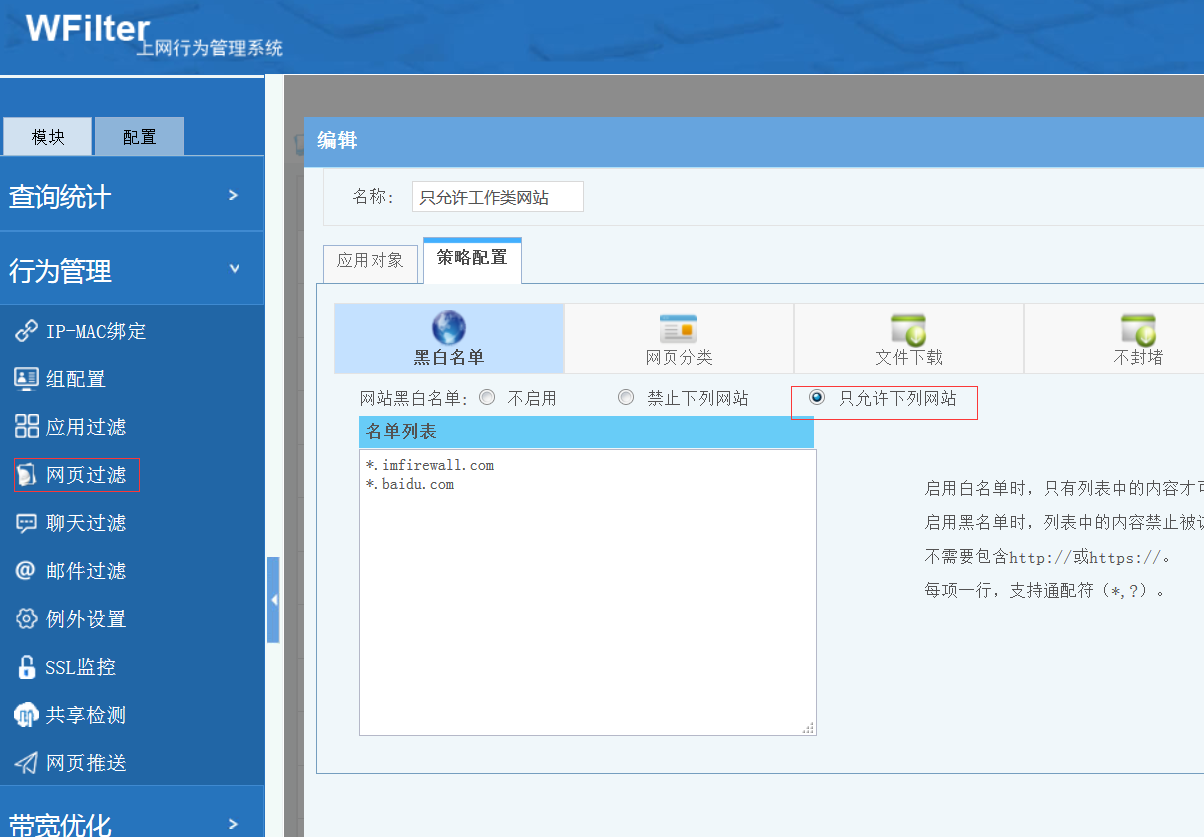
Task: Click the SSL监控 lock icon
Action: pos(26,667)
